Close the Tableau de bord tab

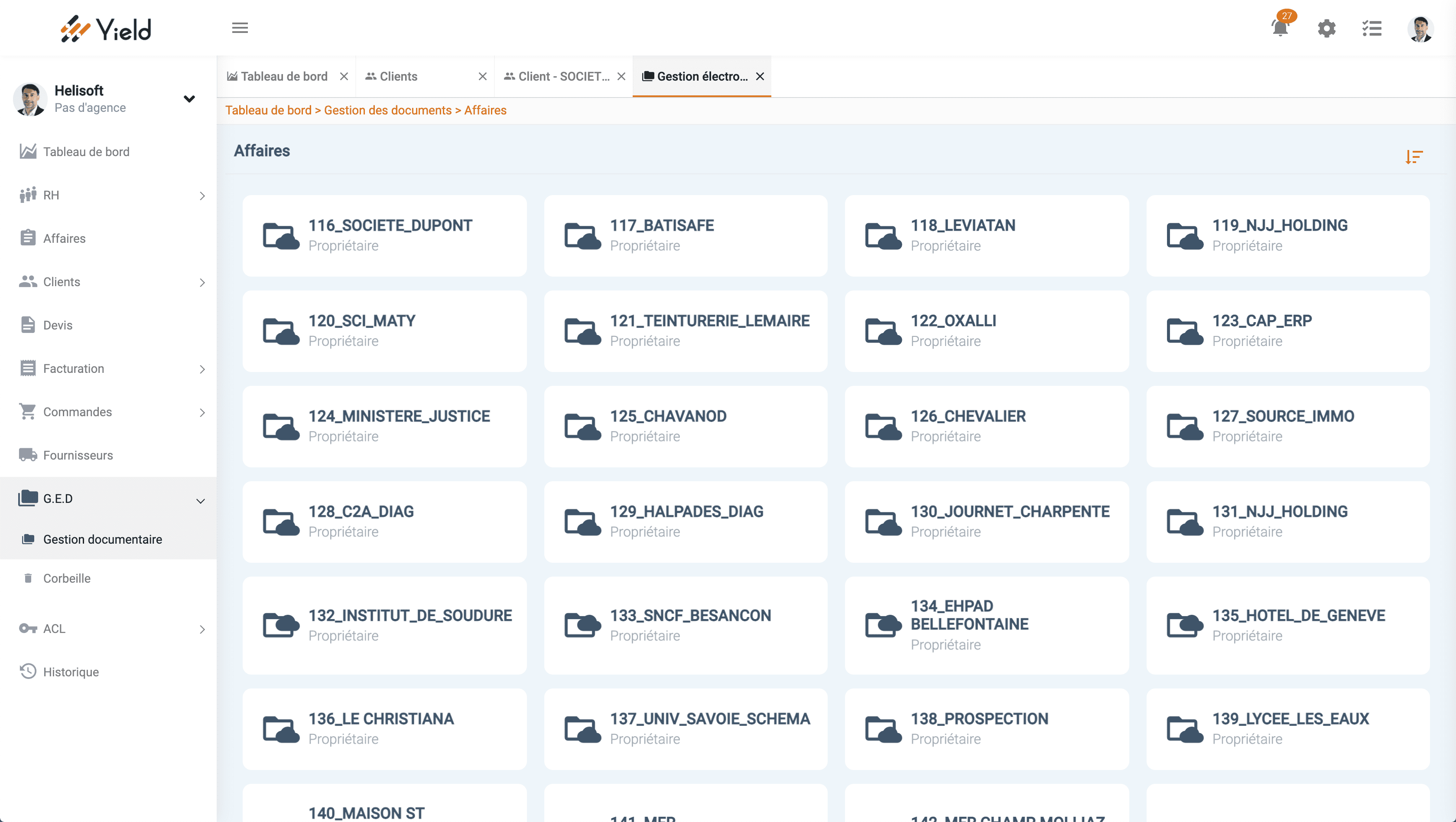coord(344,76)
